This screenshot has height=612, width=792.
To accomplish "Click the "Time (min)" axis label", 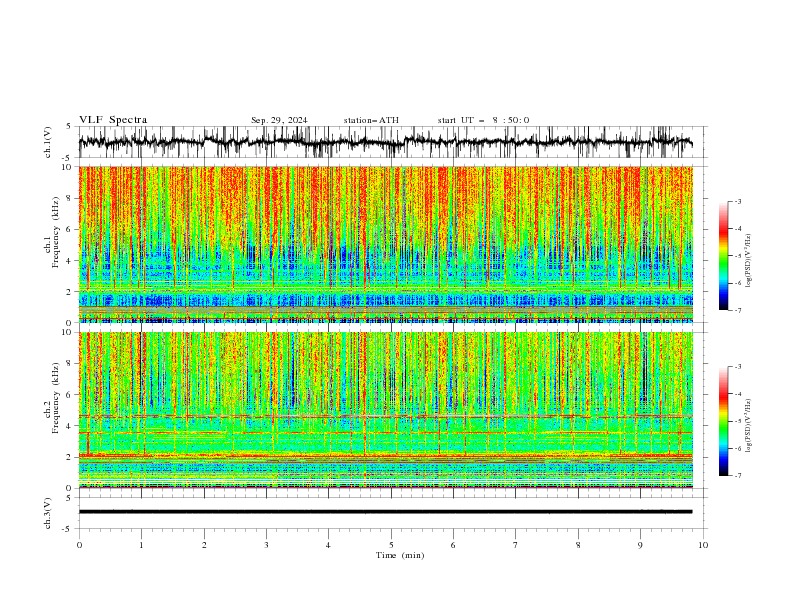I will click(x=400, y=555).
